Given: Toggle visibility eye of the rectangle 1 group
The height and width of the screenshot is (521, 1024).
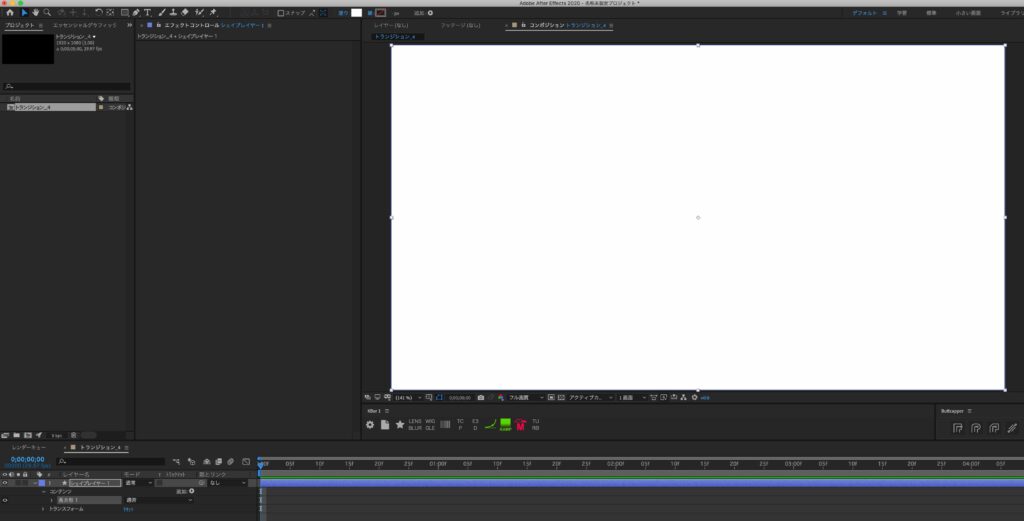Looking at the screenshot, I should (x=5, y=500).
